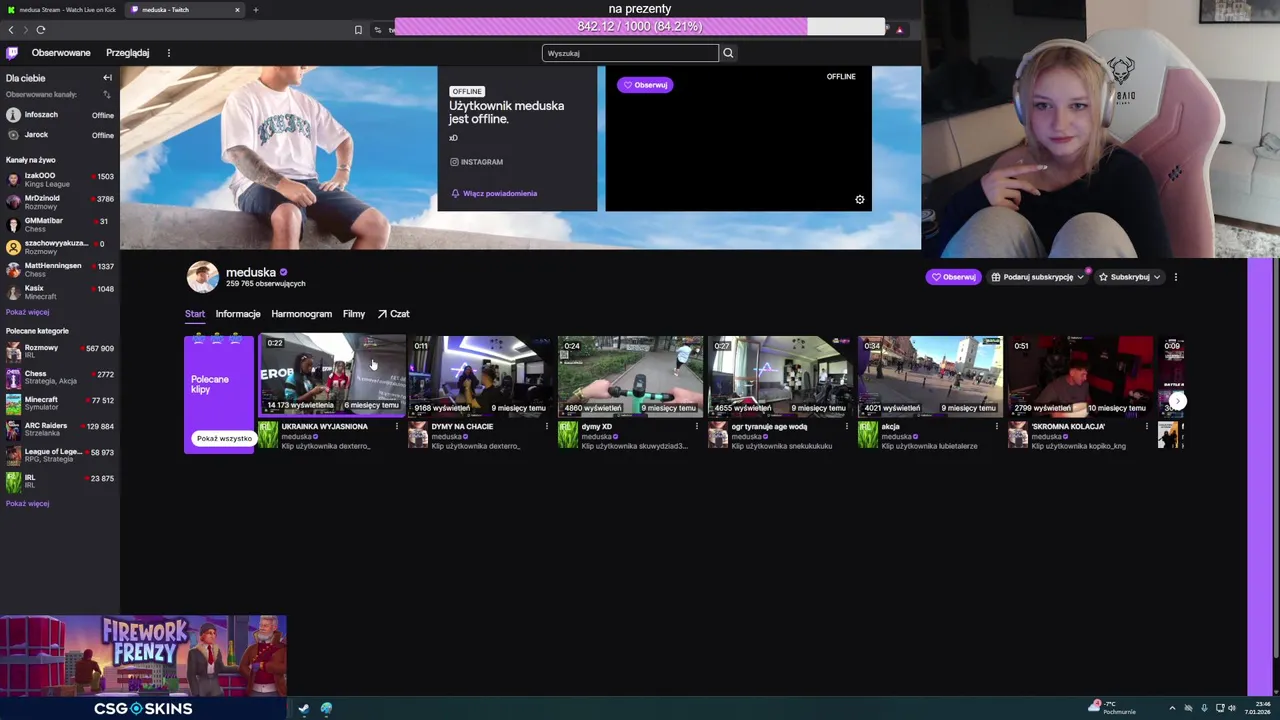Image resolution: width=1280 pixels, height=720 pixels.
Task: Open options for DYMY NA CHACIE clip
Action: [547, 427]
